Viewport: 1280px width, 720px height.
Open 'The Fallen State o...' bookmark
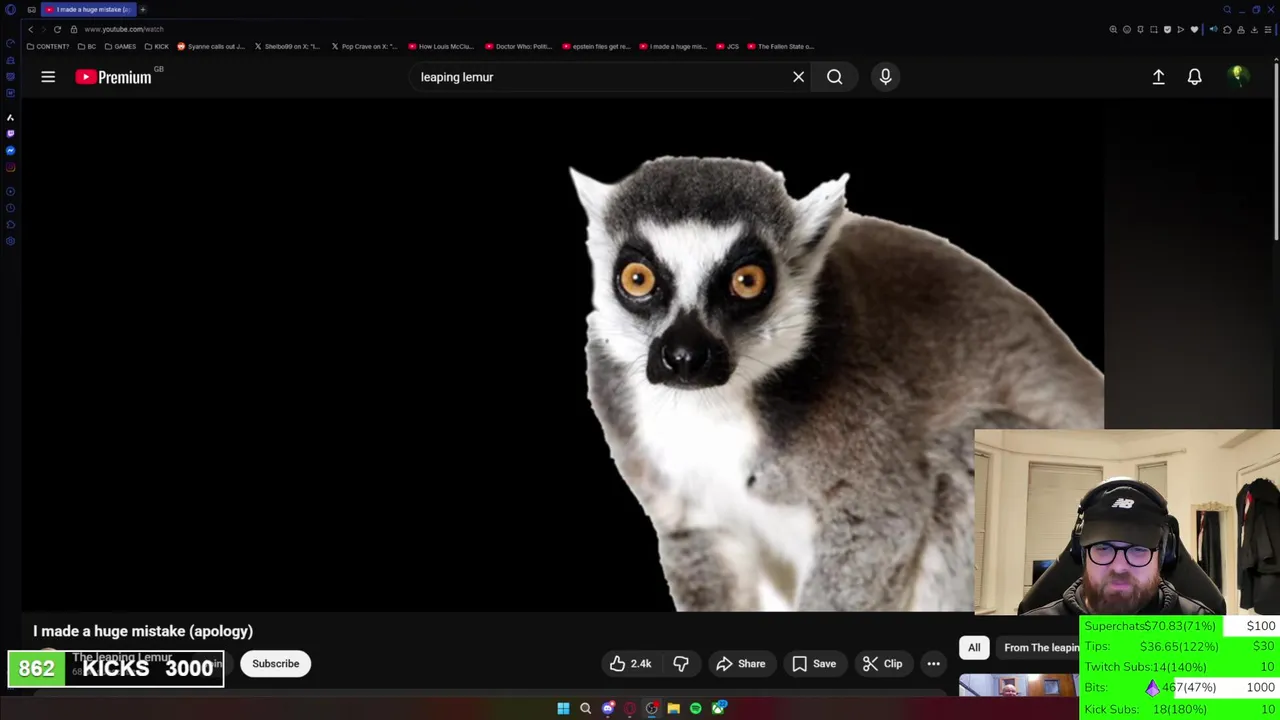pyautogui.click(x=781, y=46)
